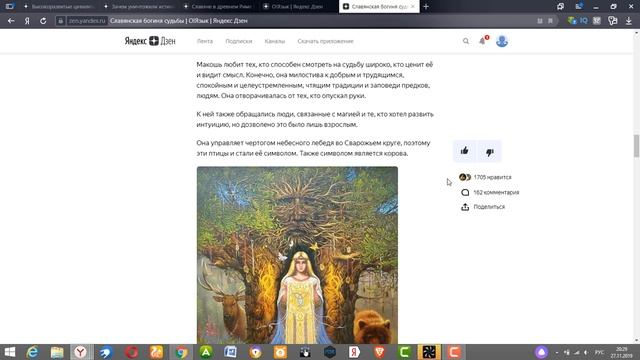Click the goddess painting image

pos(297,255)
